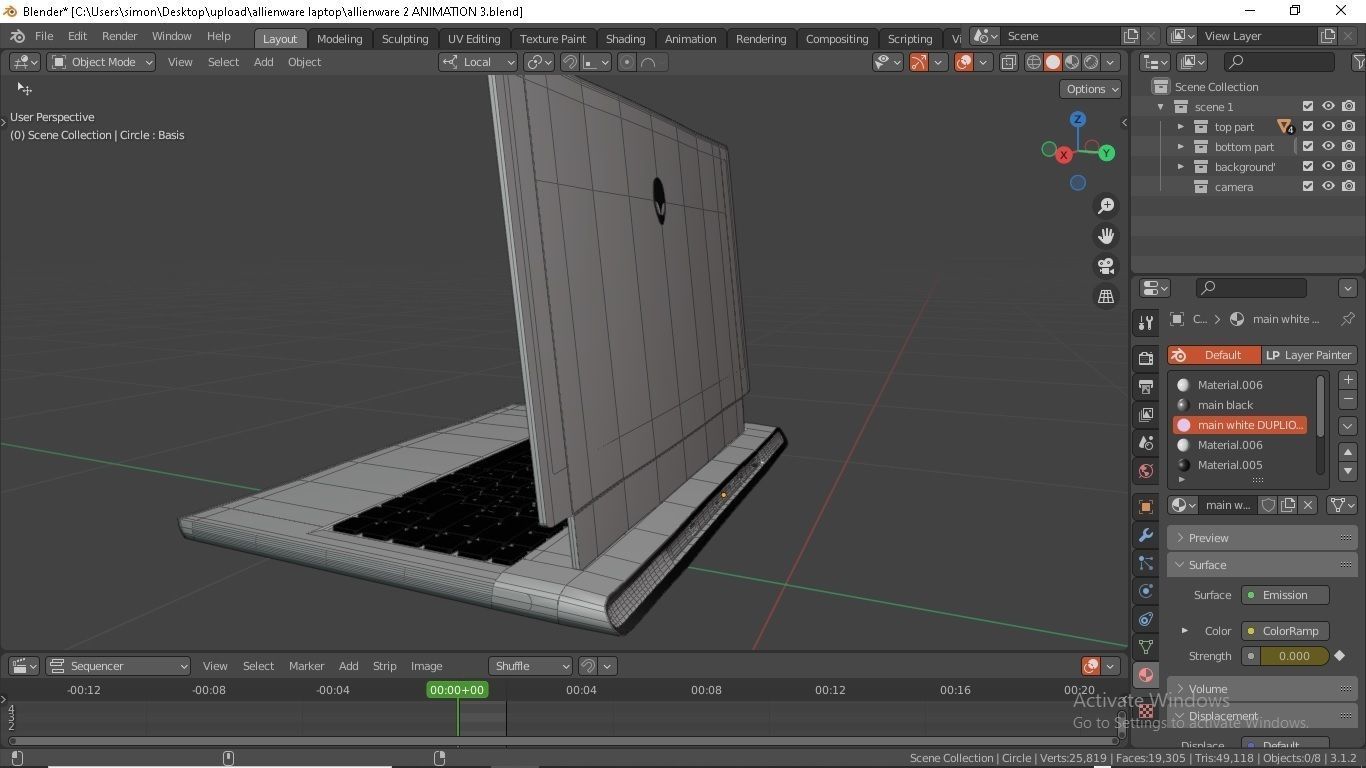Open the Shuffle overlap mode dropdown

(x=530, y=666)
